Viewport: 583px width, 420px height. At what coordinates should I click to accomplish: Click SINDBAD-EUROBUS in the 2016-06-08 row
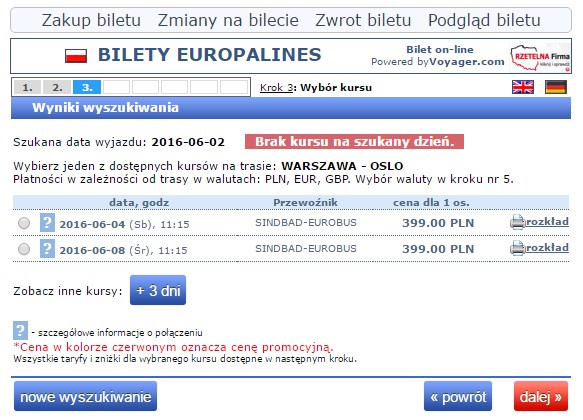point(306,249)
